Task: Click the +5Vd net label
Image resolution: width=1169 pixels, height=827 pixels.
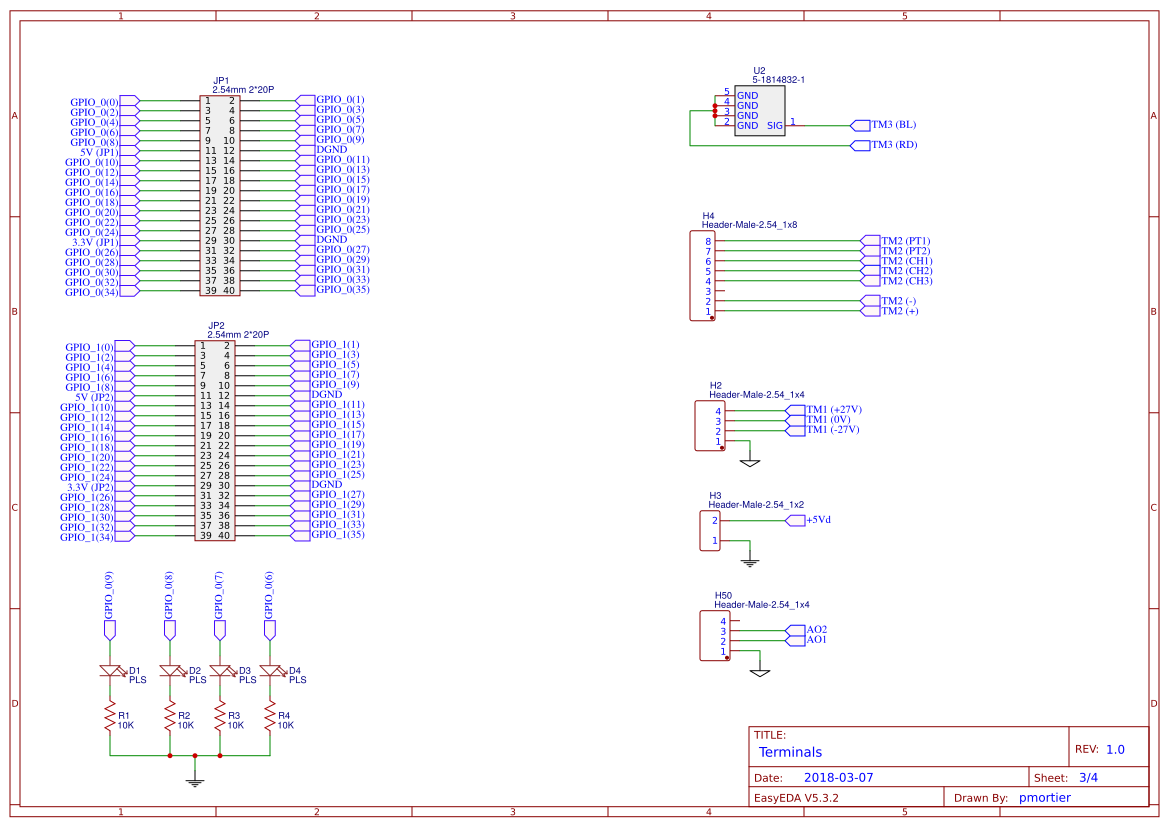Action: tap(820, 520)
